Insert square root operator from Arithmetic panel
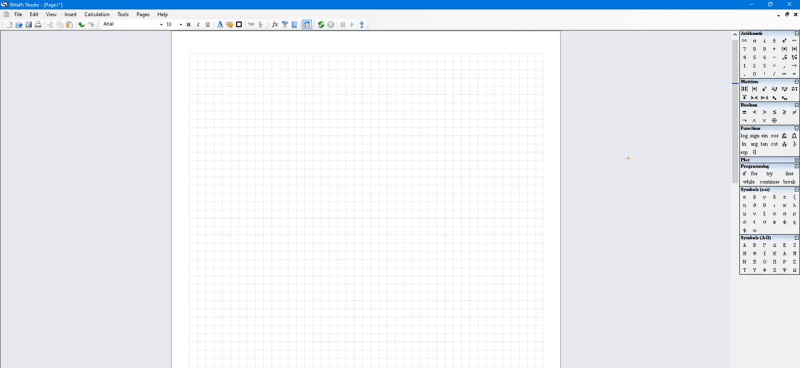800x368 pixels. pos(784,57)
